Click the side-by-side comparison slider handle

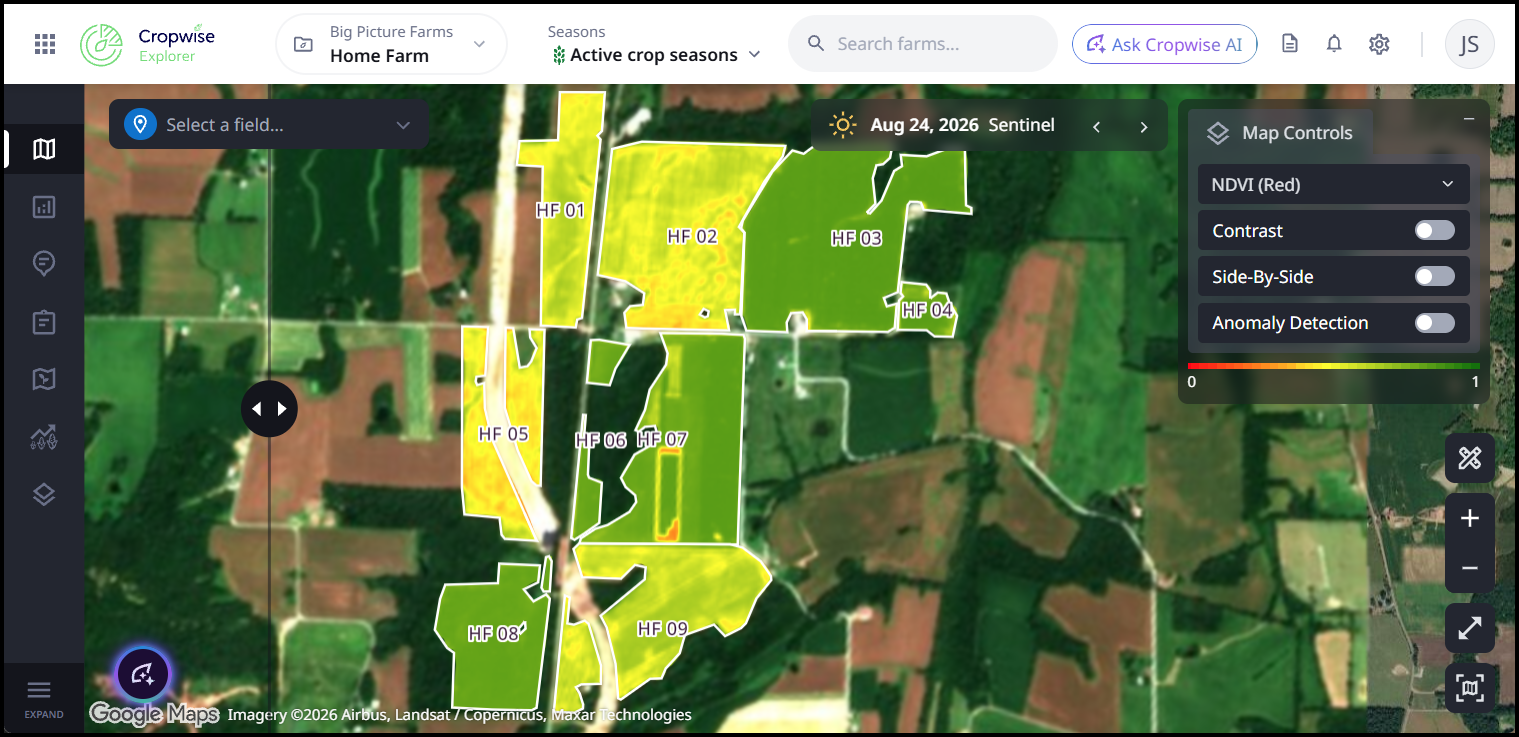(x=269, y=409)
